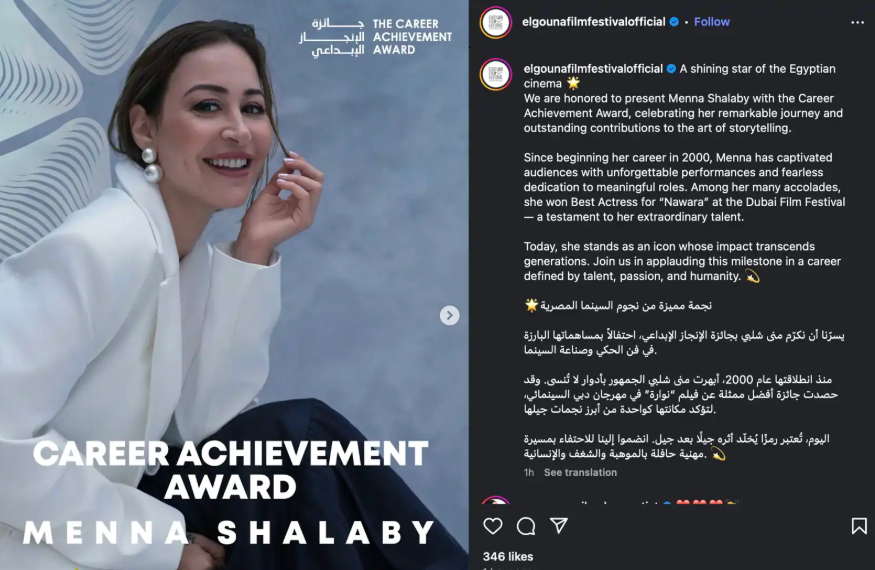Go to the next carousel image arrow
The height and width of the screenshot is (570, 875).
pos(449,315)
